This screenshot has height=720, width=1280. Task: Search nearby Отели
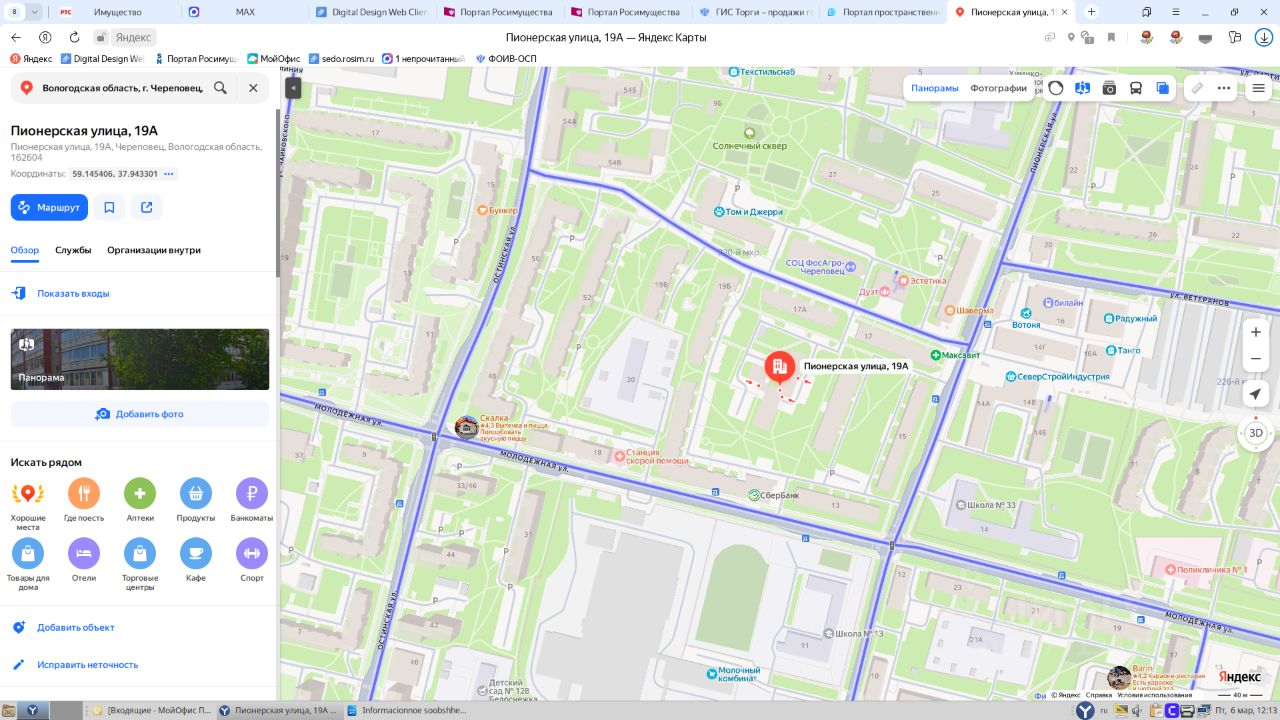click(x=84, y=560)
